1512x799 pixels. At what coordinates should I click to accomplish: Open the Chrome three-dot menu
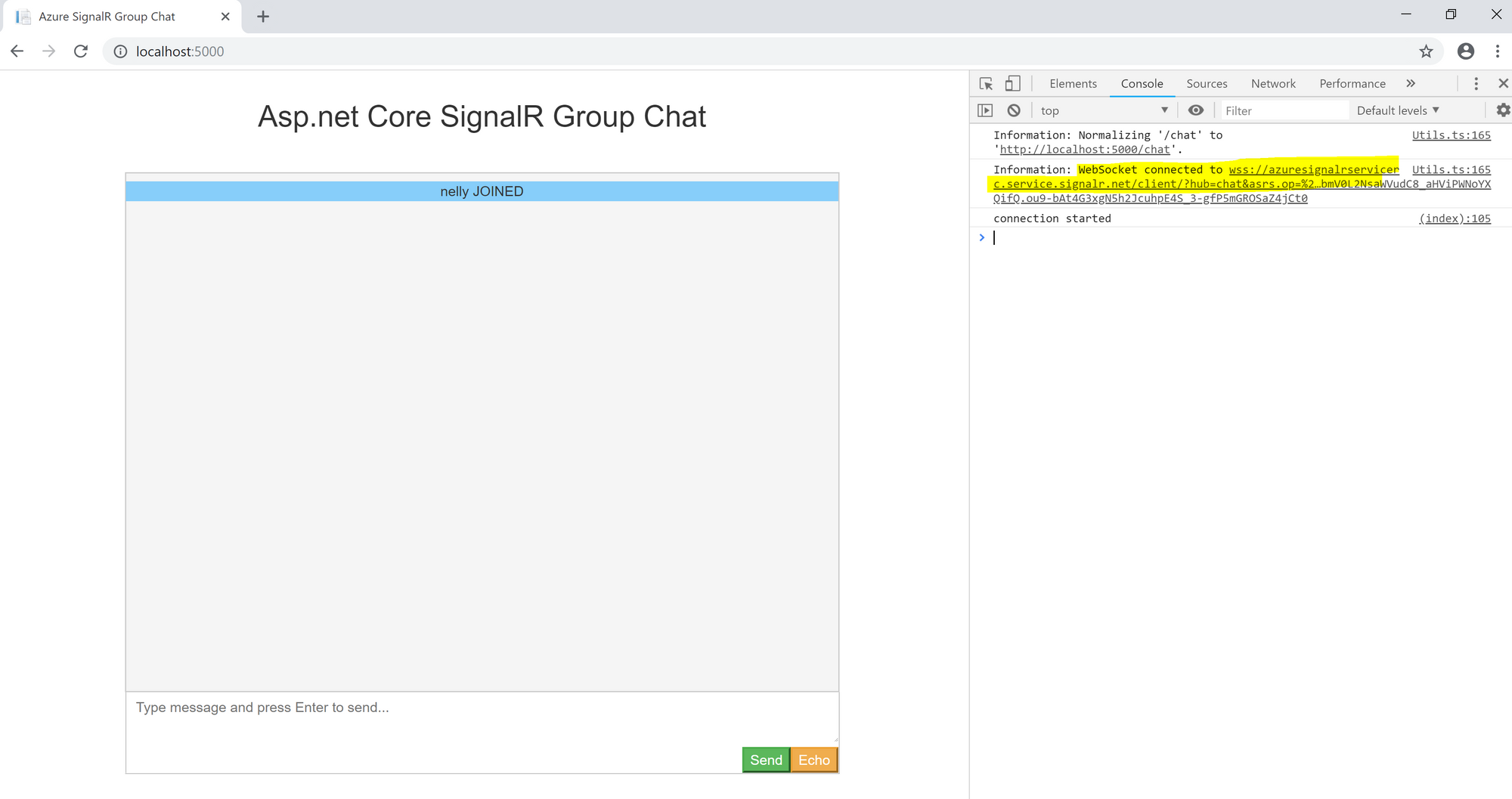(x=1498, y=51)
